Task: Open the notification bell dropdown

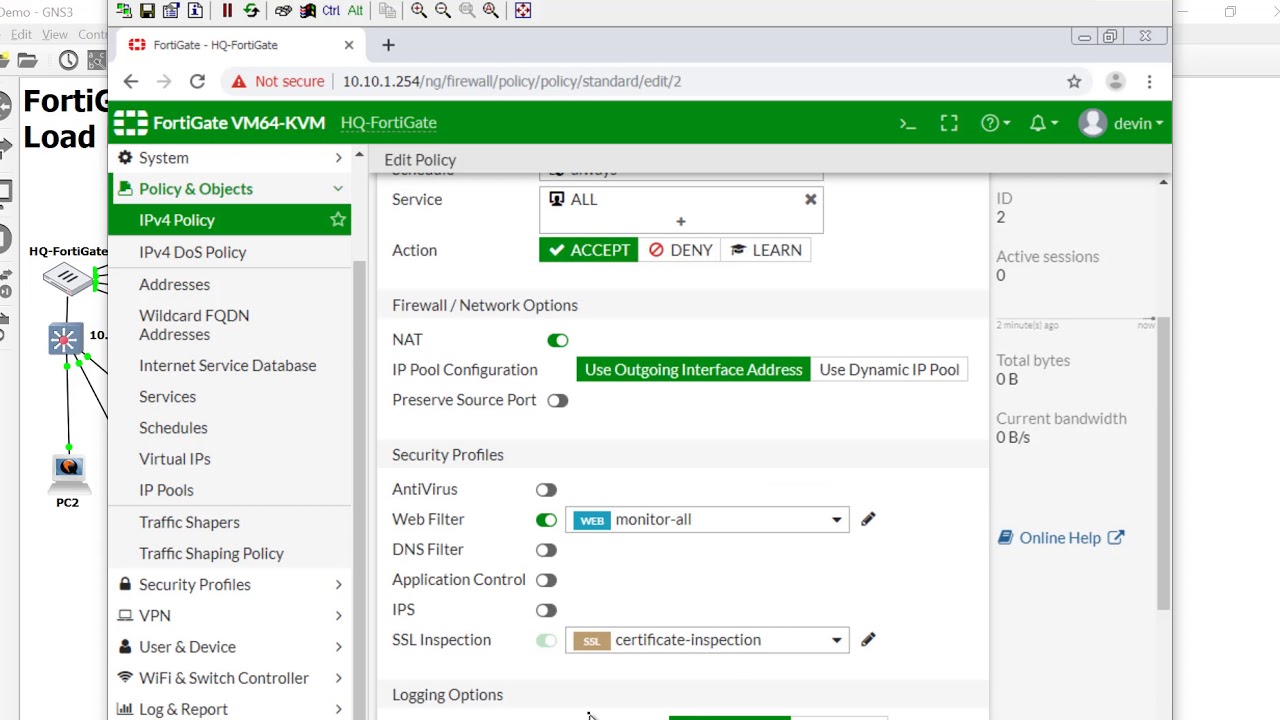Action: pyautogui.click(x=1043, y=123)
